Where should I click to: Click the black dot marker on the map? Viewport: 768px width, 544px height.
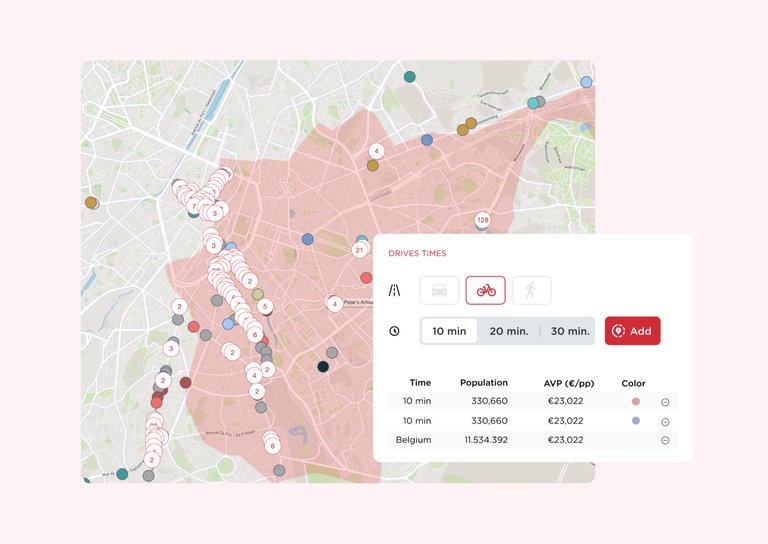[x=323, y=366]
